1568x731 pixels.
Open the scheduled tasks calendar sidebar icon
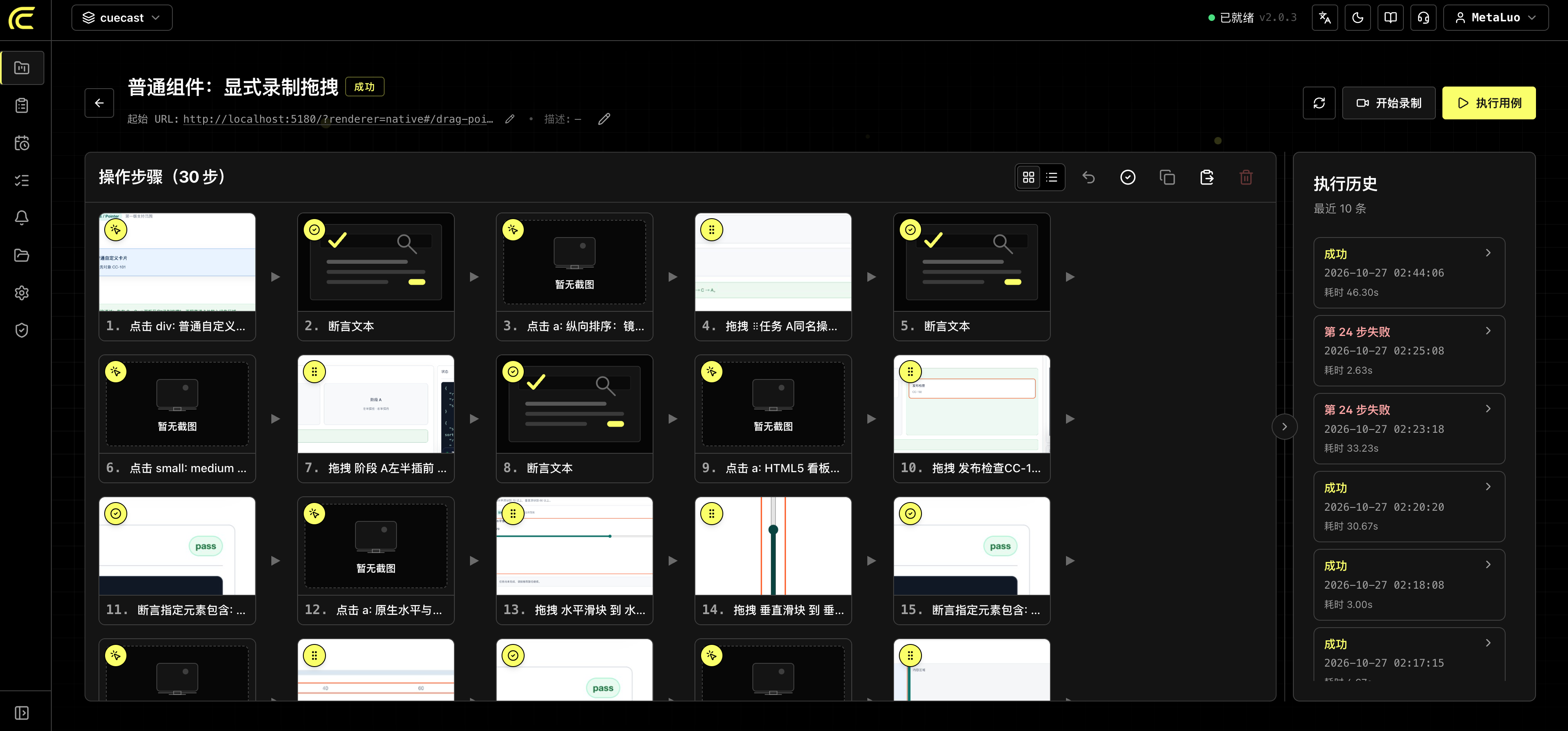22,143
